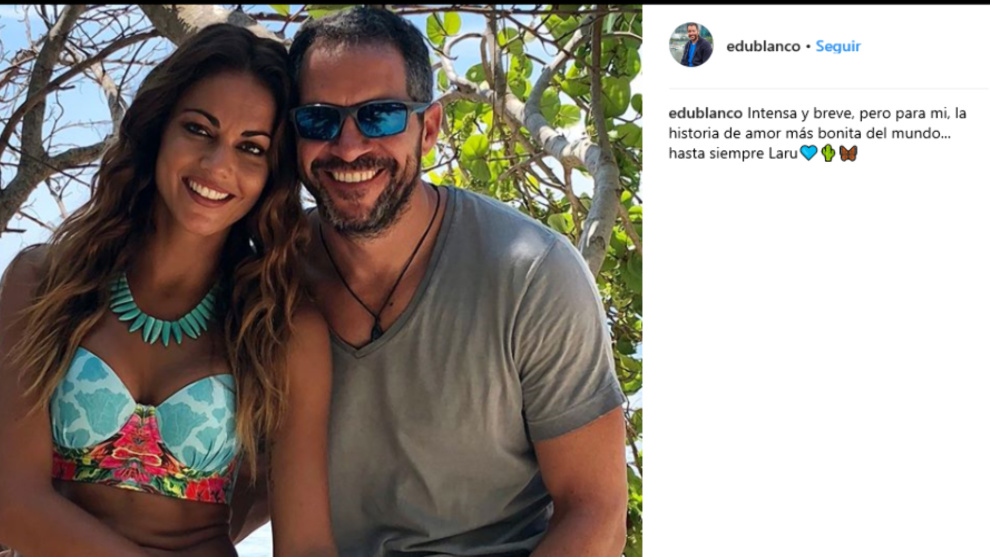Click the man's blue mirrored sunglasses

point(359,119)
